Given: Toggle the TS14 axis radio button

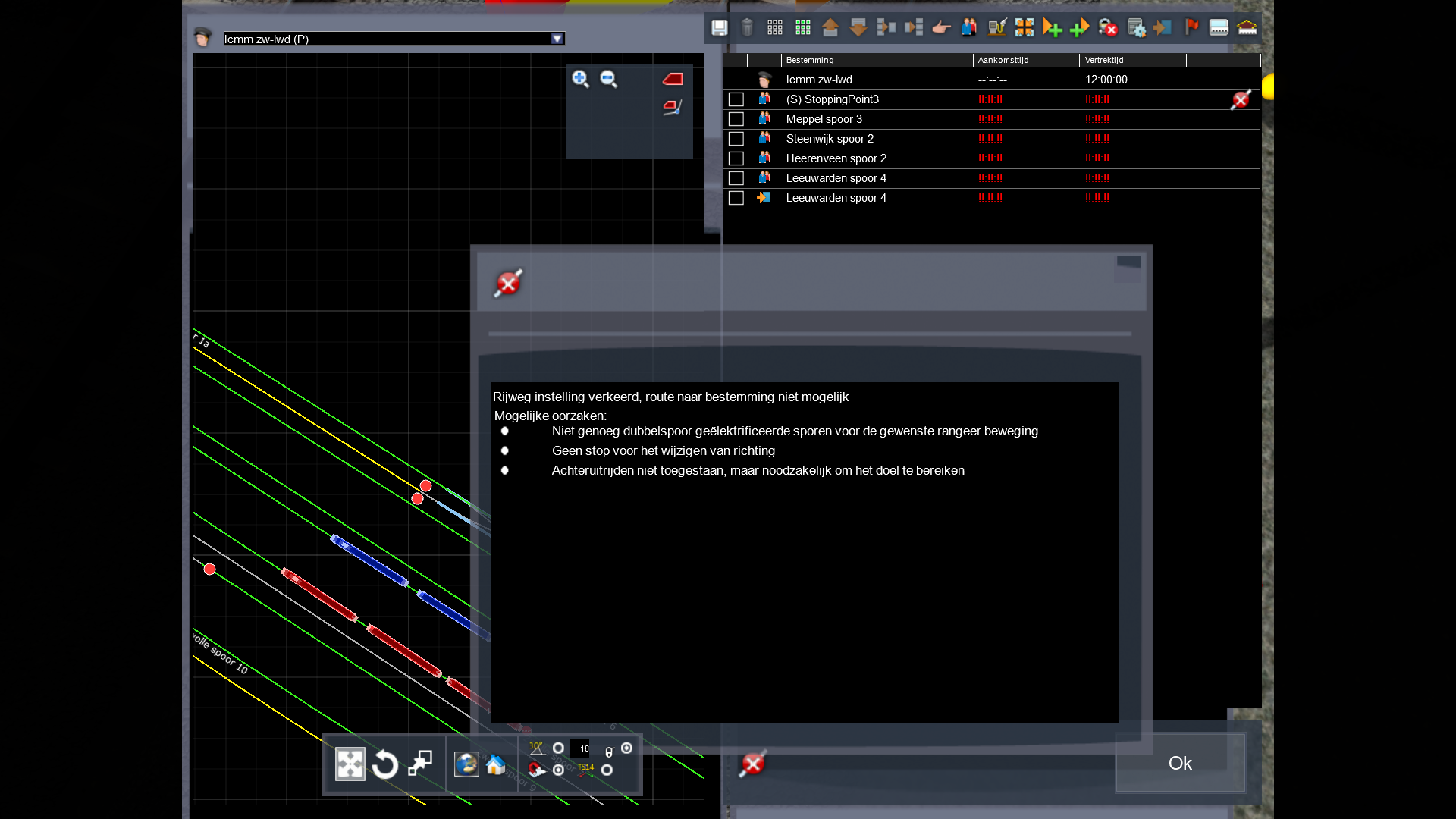Looking at the screenshot, I should point(607,770).
